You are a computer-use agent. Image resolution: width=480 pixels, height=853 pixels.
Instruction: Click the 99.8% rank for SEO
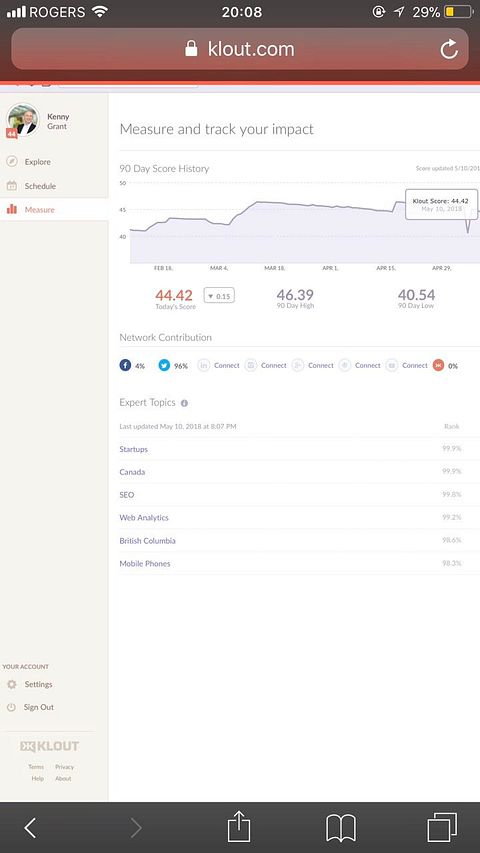[452, 495]
